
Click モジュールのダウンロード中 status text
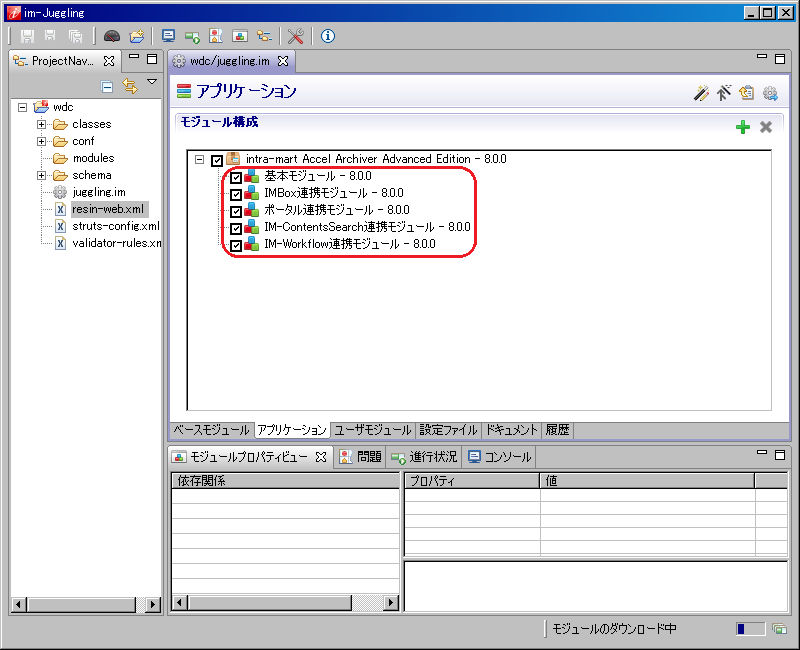point(614,629)
